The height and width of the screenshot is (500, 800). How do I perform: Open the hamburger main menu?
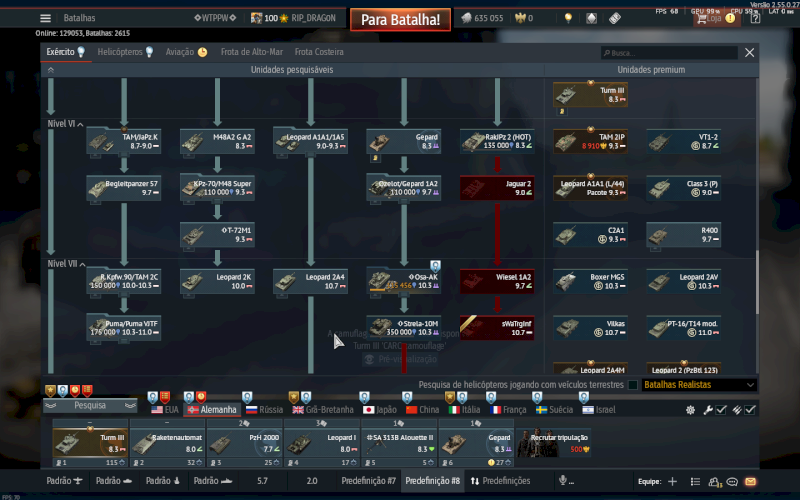45,18
